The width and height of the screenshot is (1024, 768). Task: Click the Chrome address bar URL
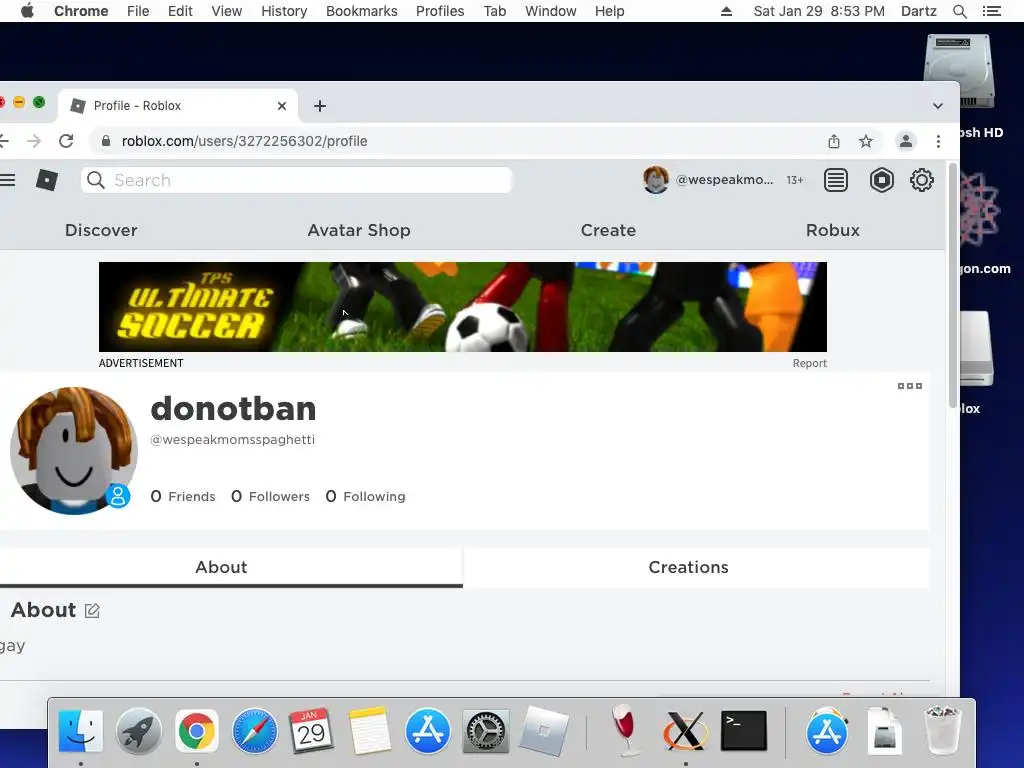[245, 141]
